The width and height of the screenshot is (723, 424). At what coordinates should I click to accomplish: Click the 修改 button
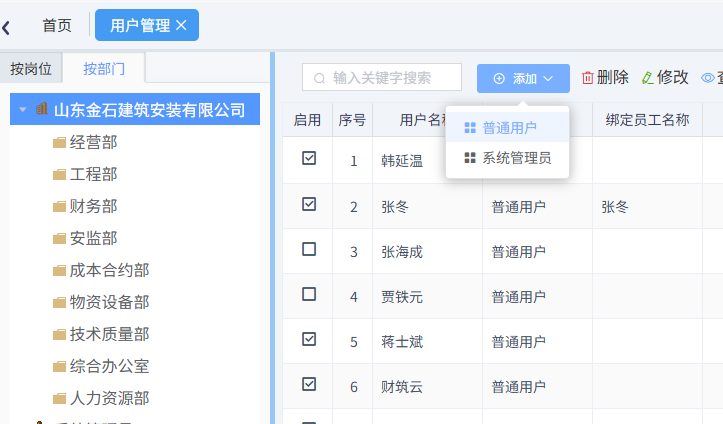click(x=665, y=77)
